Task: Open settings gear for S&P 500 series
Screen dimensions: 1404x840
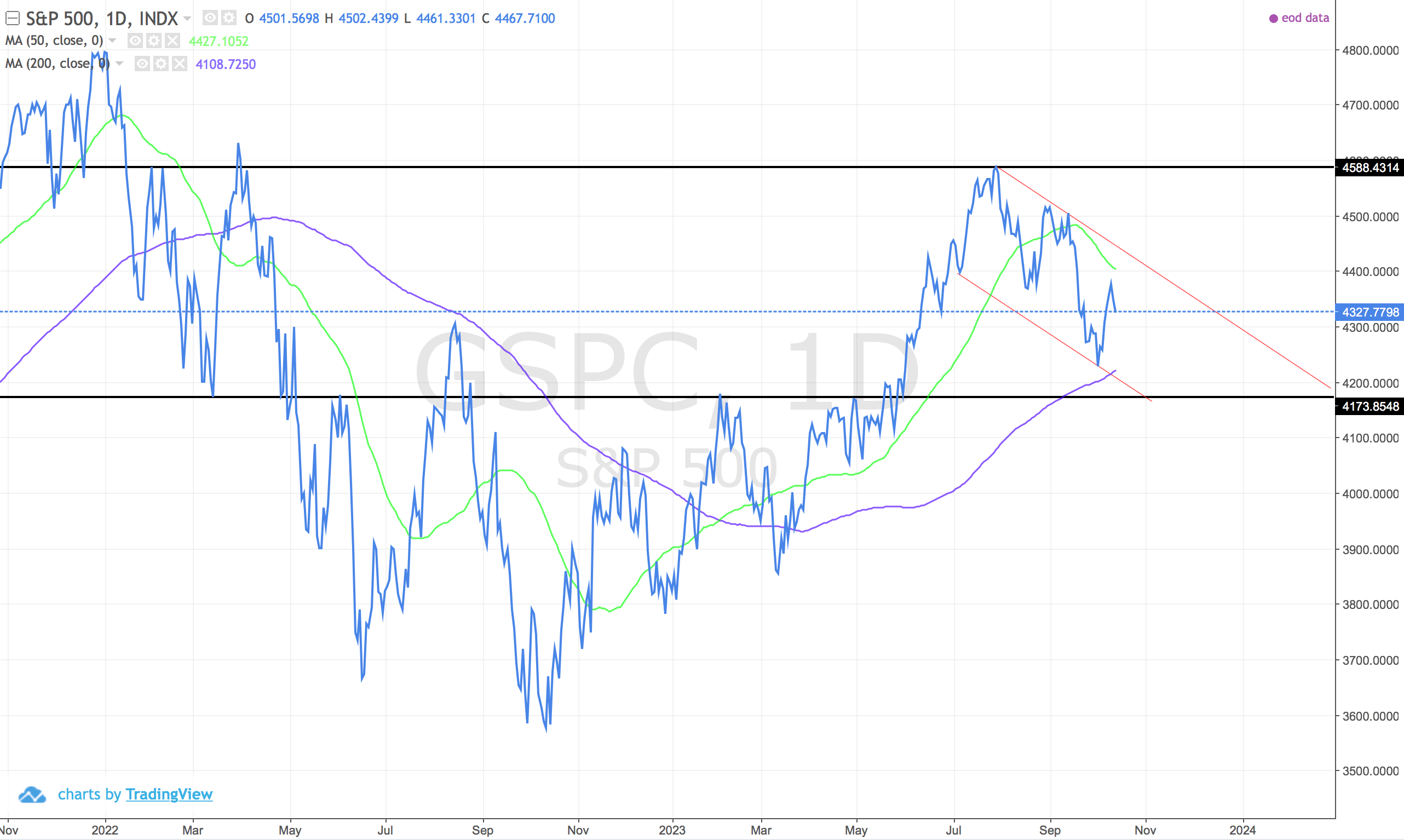Action: tap(229, 18)
